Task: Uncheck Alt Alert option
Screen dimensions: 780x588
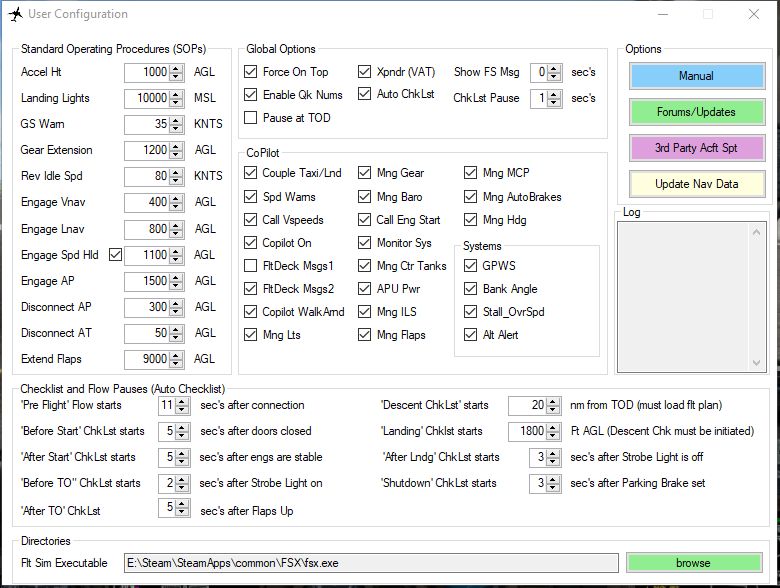Action: pos(471,335)
